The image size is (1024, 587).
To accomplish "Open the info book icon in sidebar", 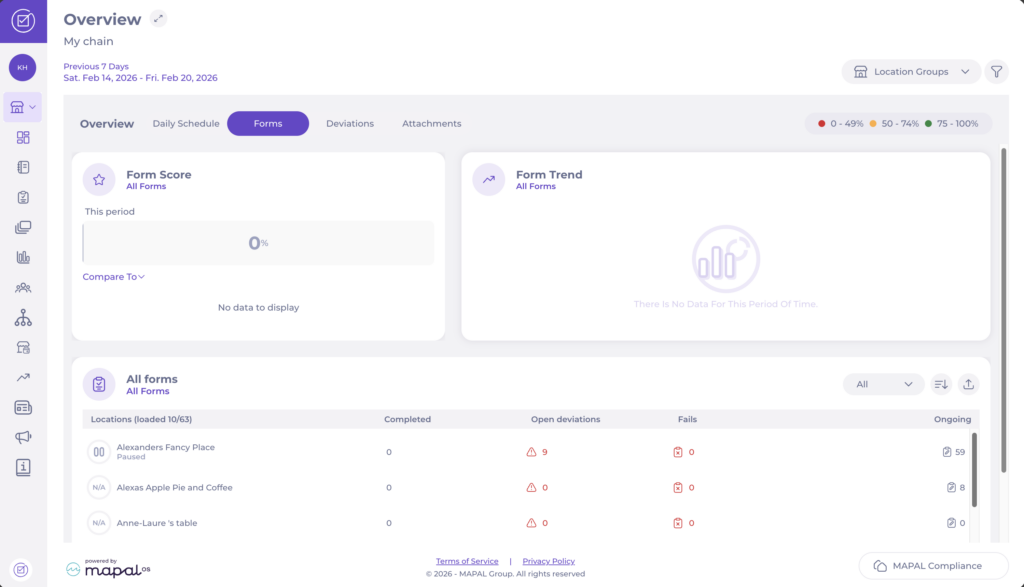I will pyautogui.click(x=23, y=467).
